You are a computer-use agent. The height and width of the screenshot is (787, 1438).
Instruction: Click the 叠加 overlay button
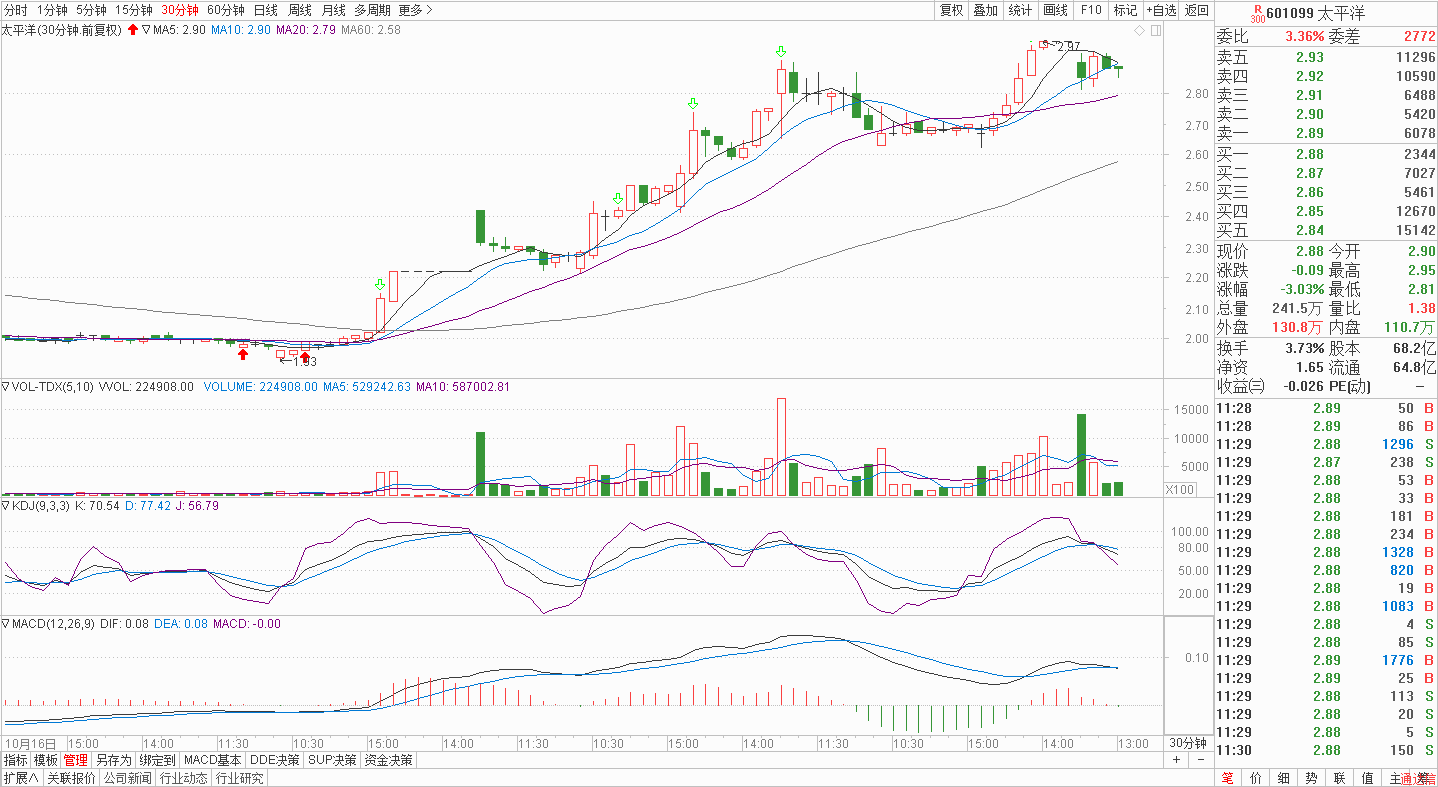[x=986, y=10]
